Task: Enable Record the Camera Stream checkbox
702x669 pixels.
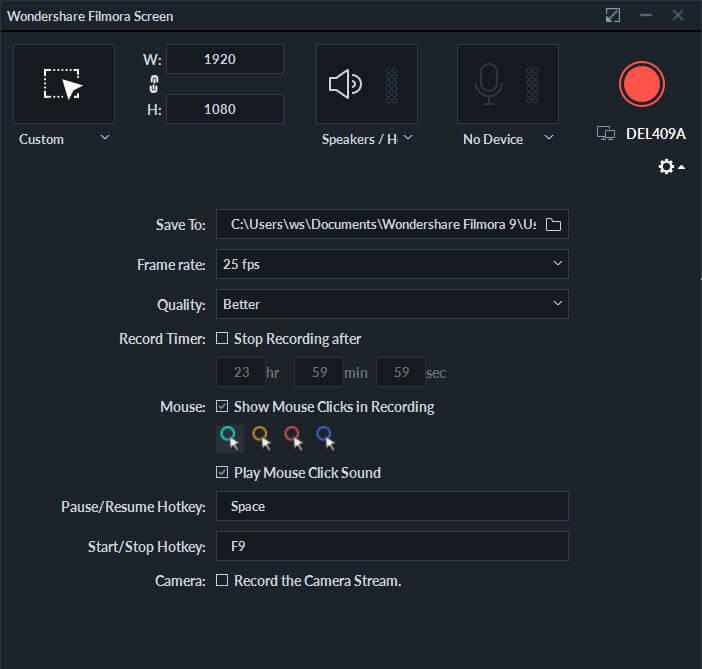Action: point(222,580)
